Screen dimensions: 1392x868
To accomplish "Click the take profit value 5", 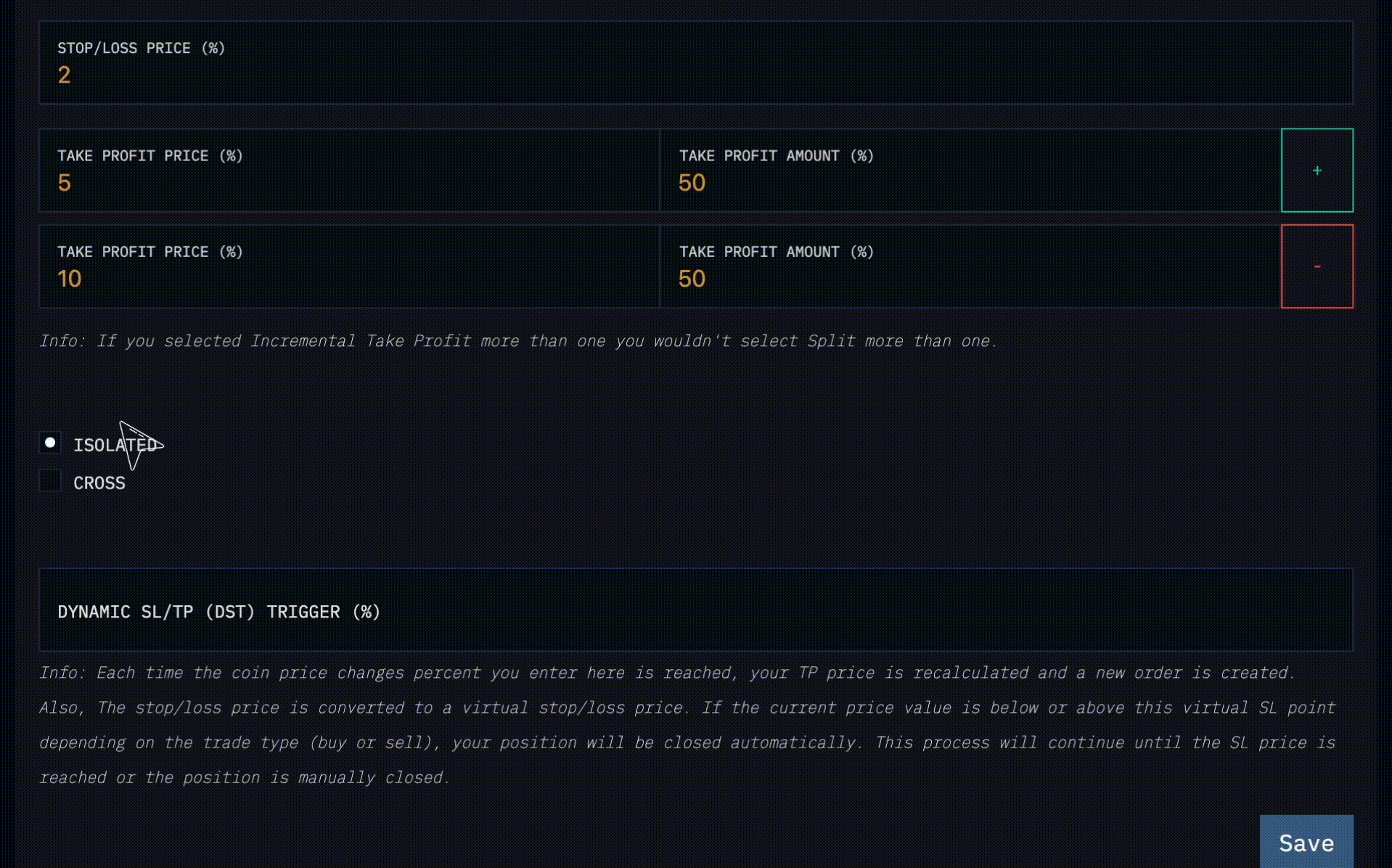I will click(64, 183).
